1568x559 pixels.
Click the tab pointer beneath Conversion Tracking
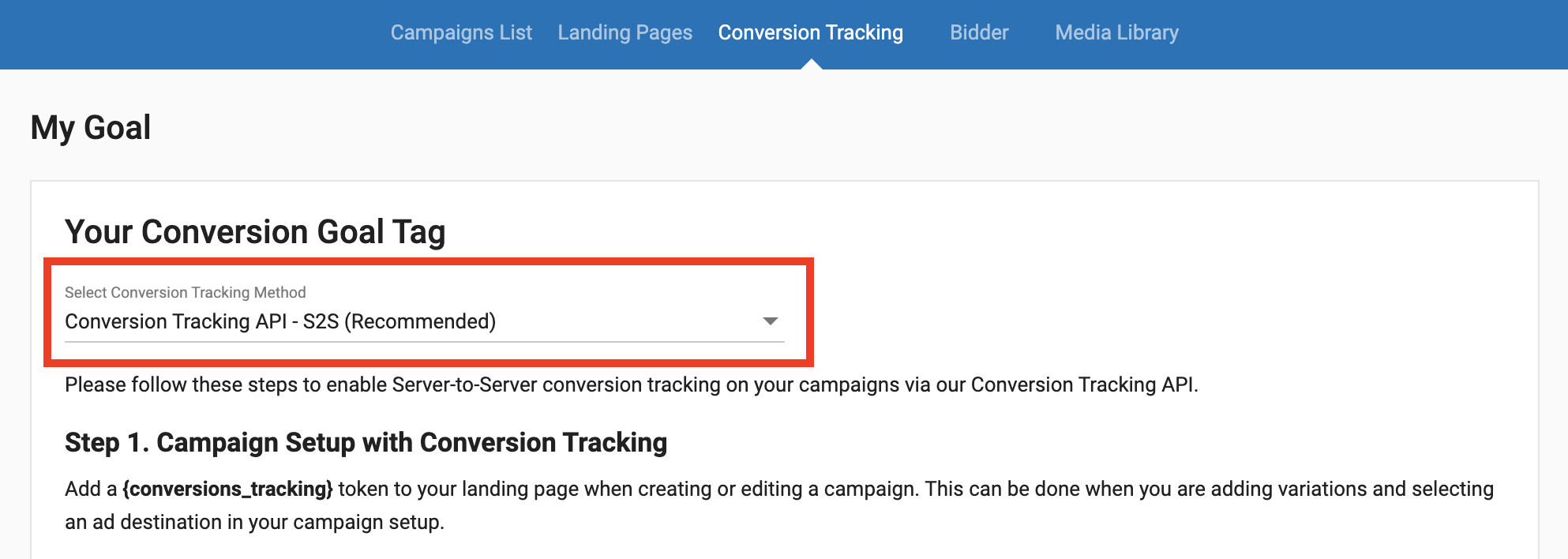810,65
